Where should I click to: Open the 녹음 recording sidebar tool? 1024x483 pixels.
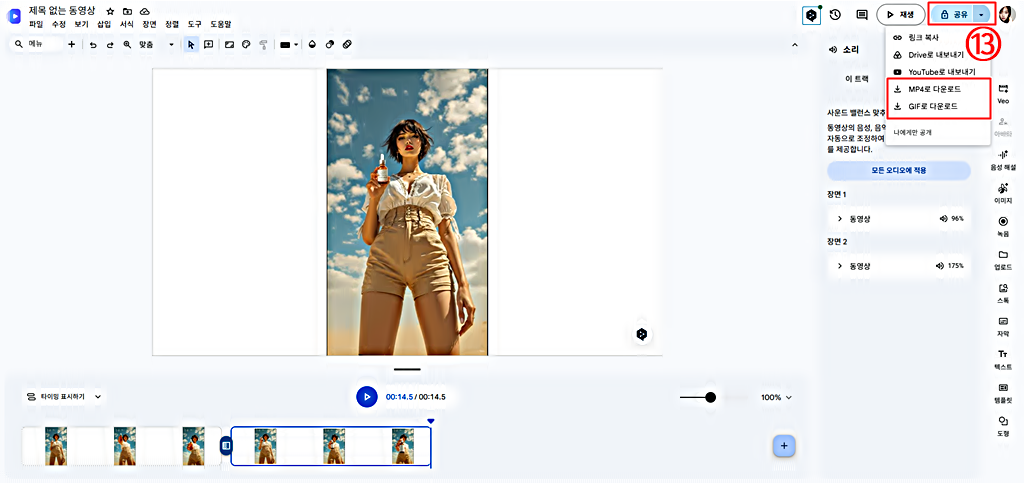1003,226
